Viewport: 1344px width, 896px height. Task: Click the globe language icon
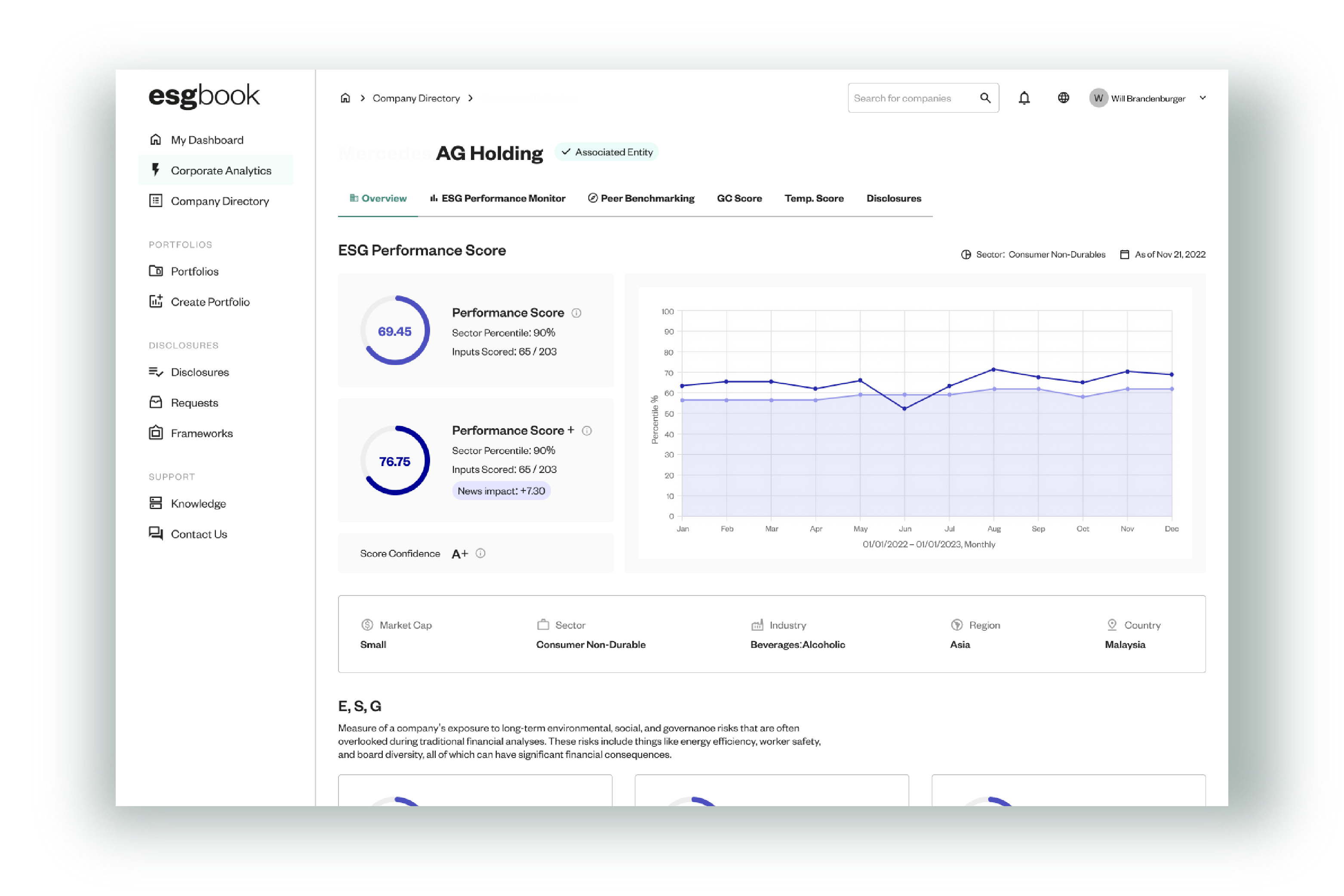1063,98
